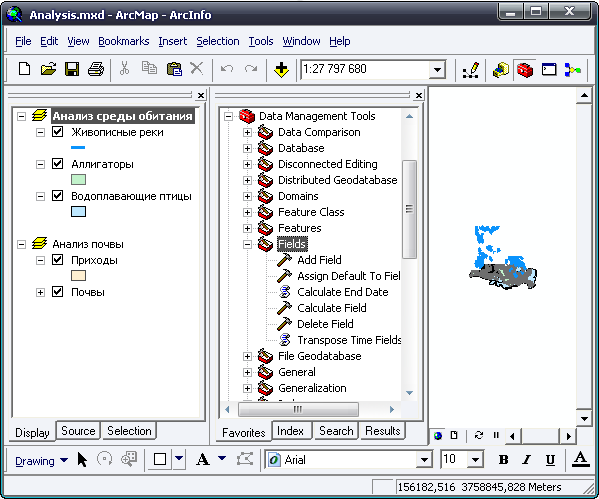Open the Editor toolbar pencil icon
The width and height of the screenshot is (599, 499).
(471, 70)
